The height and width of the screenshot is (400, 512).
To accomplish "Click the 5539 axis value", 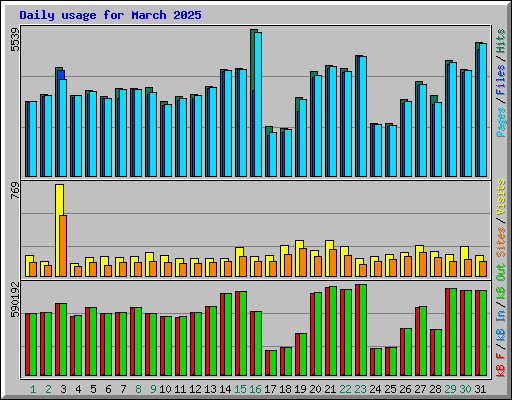I will (x=15, y=40).
